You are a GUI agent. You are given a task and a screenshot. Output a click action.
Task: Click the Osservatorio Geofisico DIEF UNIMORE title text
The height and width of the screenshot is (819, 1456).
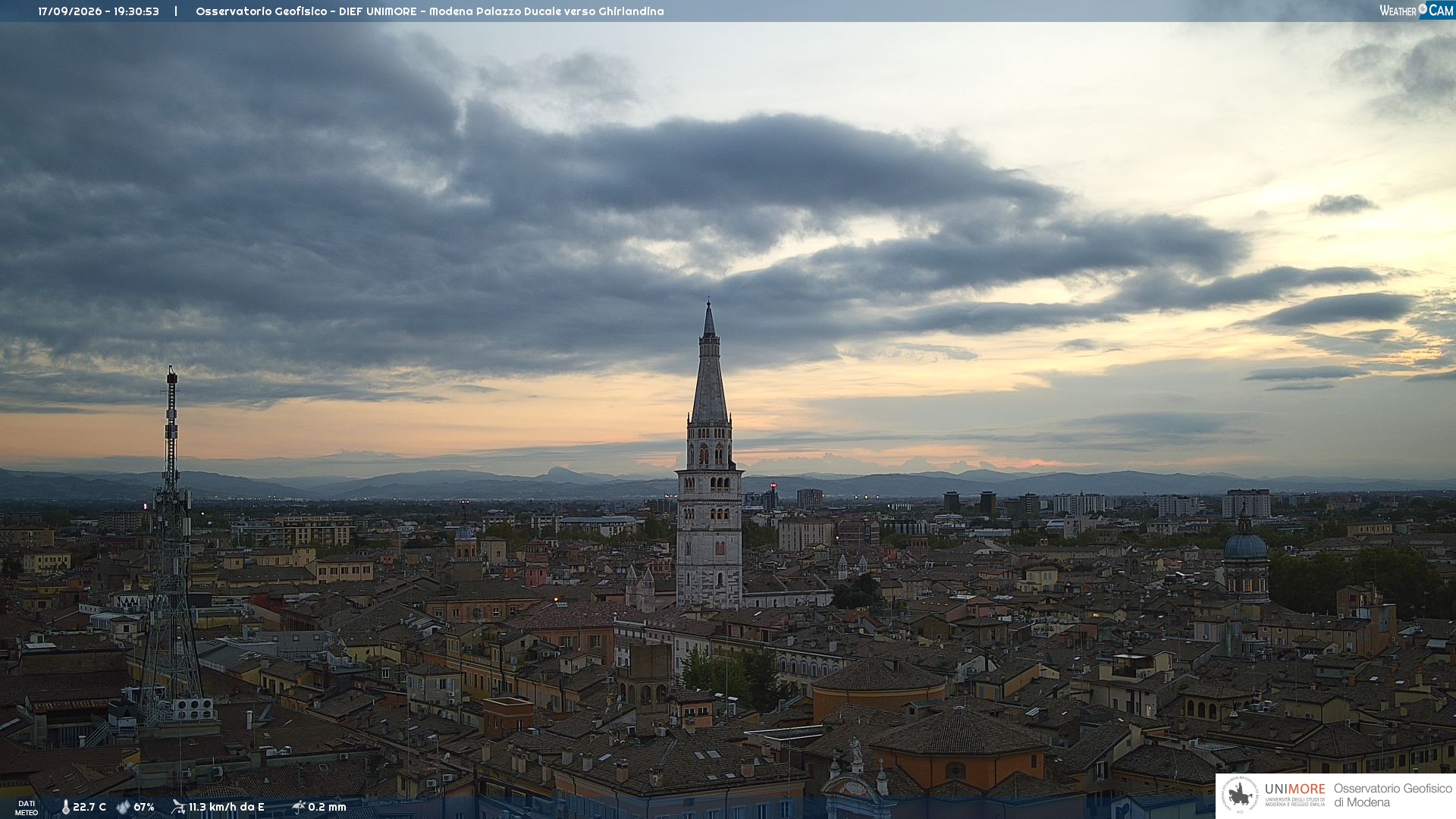tap(430, 11)
